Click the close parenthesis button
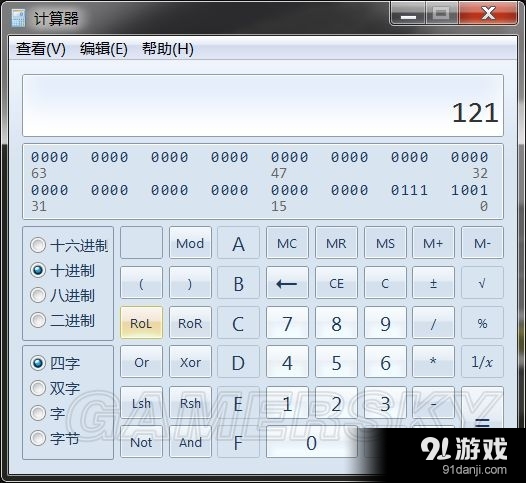The image size is (526, 483). 190,283
